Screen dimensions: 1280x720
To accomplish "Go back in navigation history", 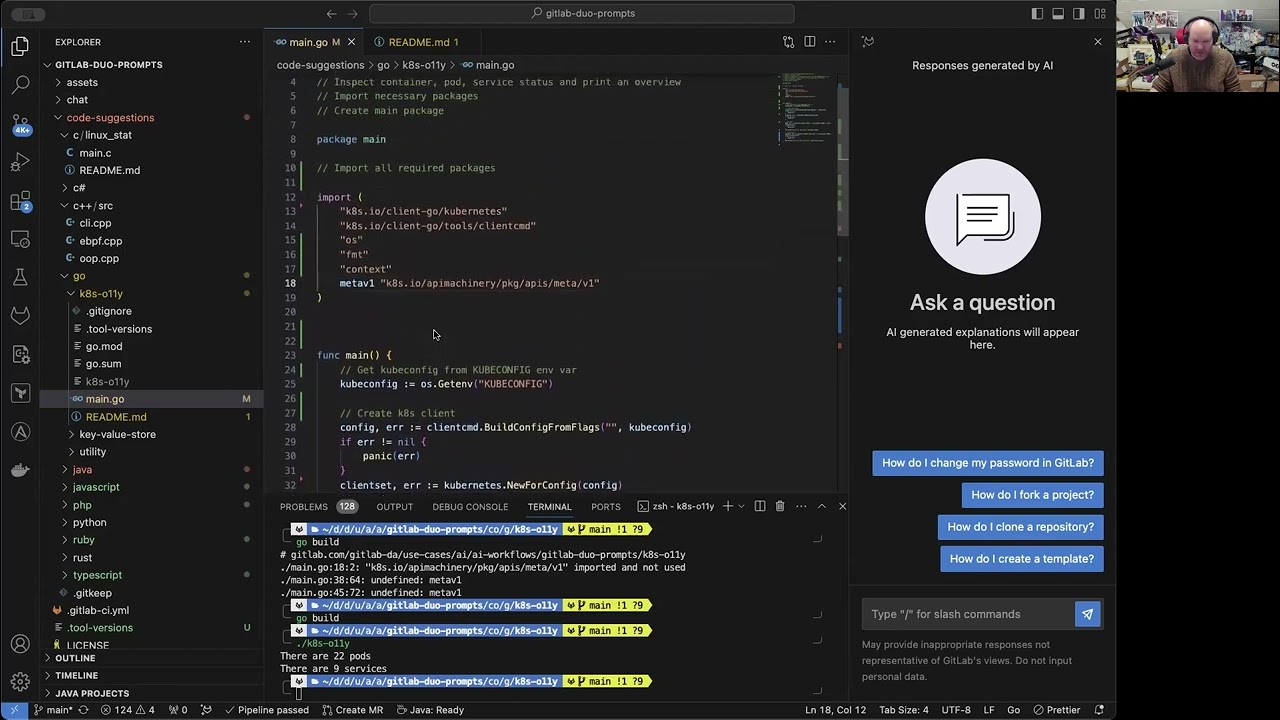I will [x=331, y=14].
